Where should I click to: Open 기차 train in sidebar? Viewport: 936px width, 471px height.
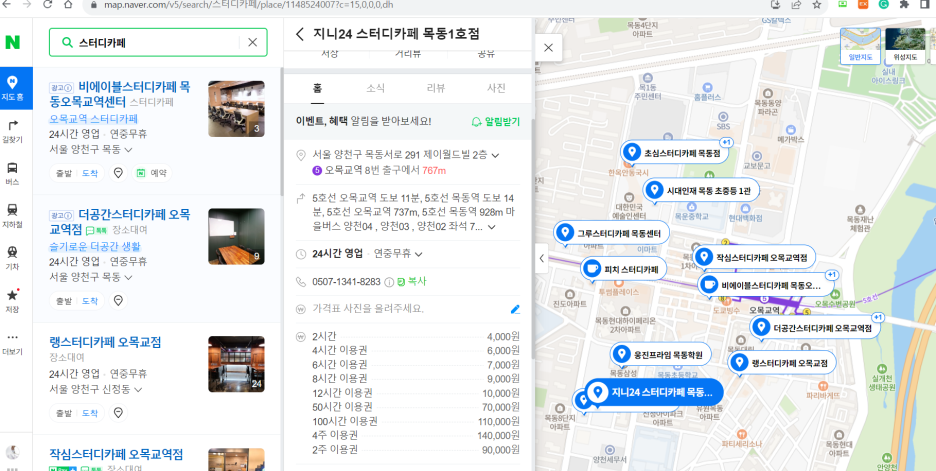click(13, 258)
